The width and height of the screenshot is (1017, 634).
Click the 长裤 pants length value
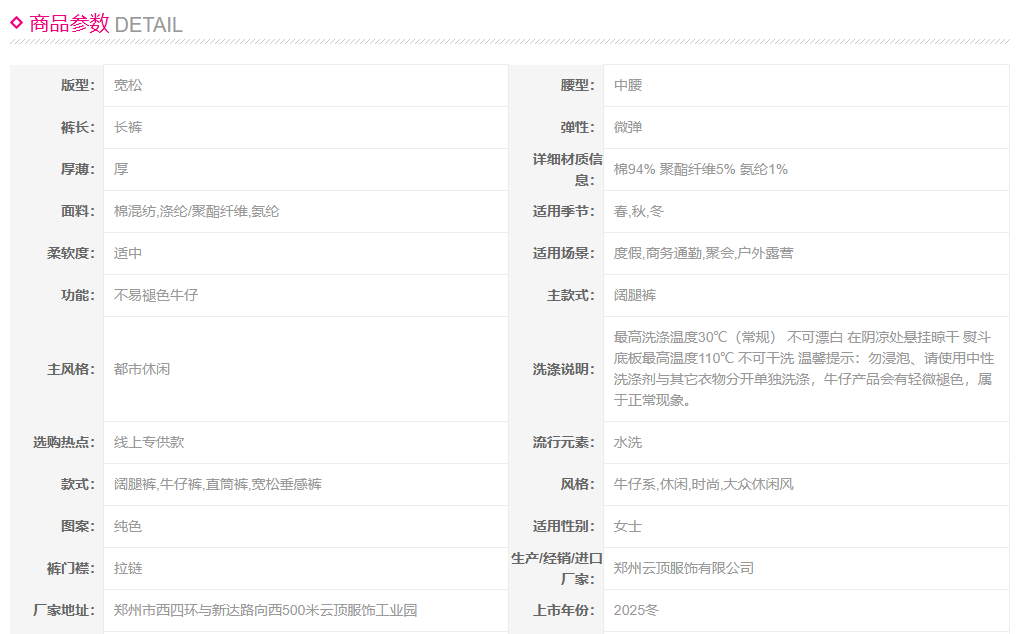click(128, 128)
